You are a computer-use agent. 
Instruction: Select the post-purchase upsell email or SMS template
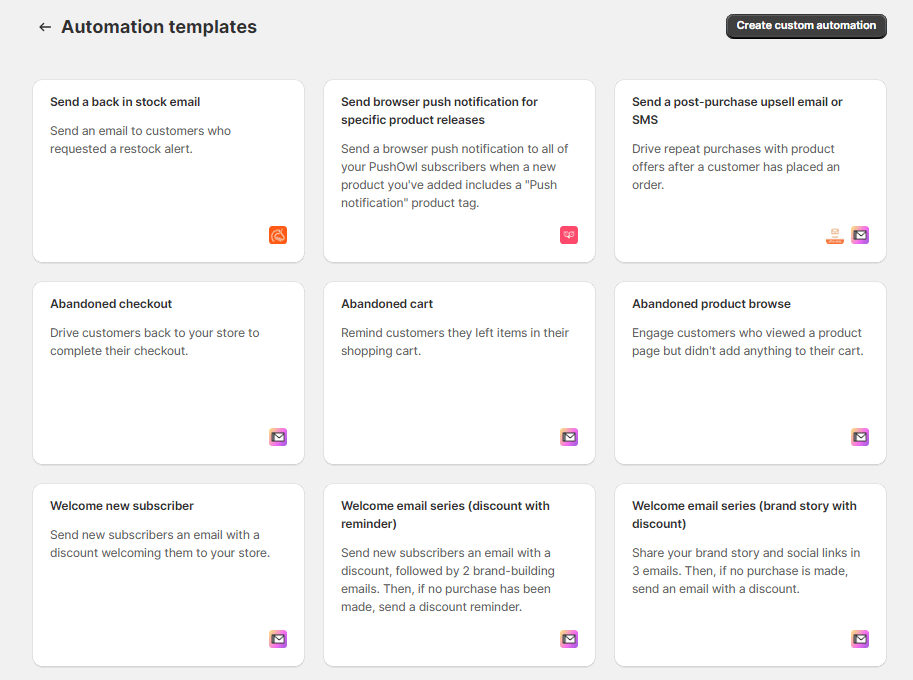click(x=750, y=170)
